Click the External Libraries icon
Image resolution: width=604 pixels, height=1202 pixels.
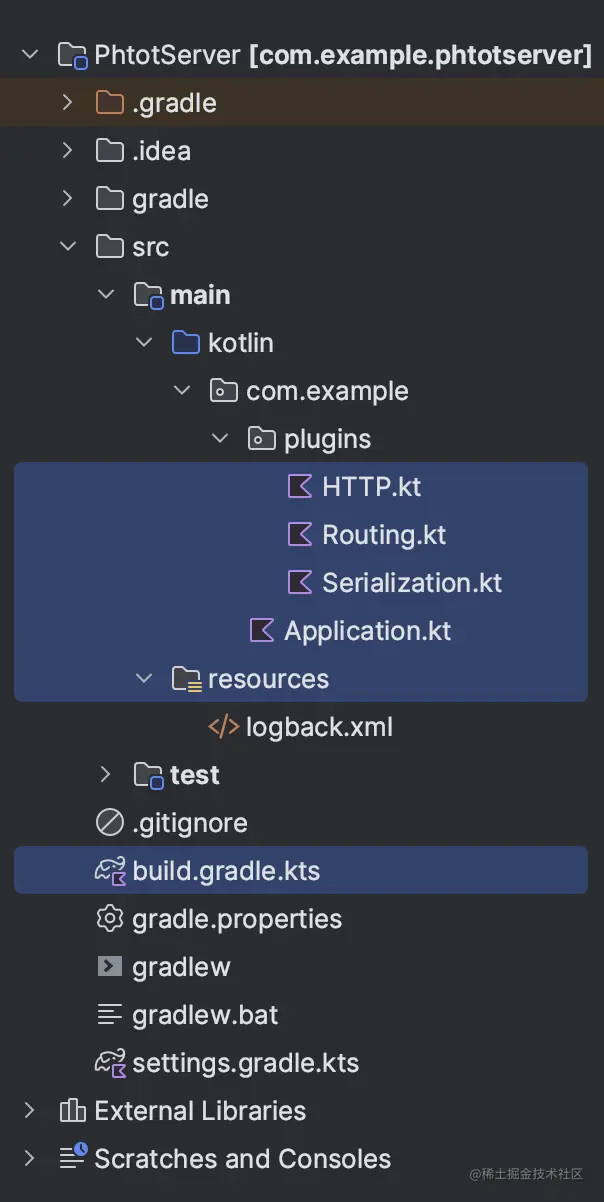[72, 1111]
